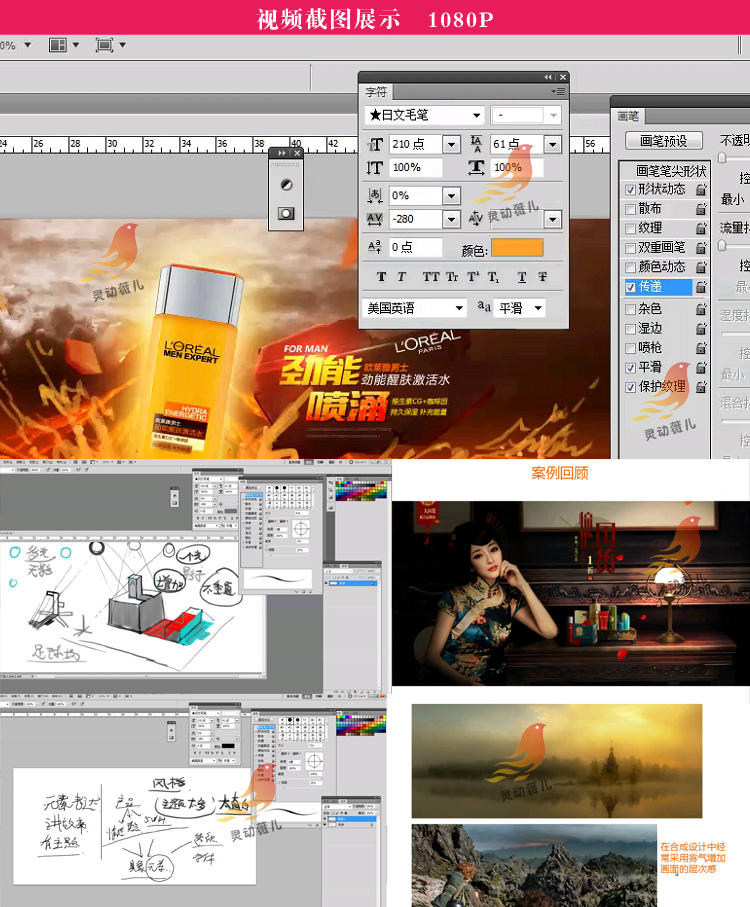The image size is (750, 907).
Task: Open Screen Mode dropdown arrow
Action: 122,45
